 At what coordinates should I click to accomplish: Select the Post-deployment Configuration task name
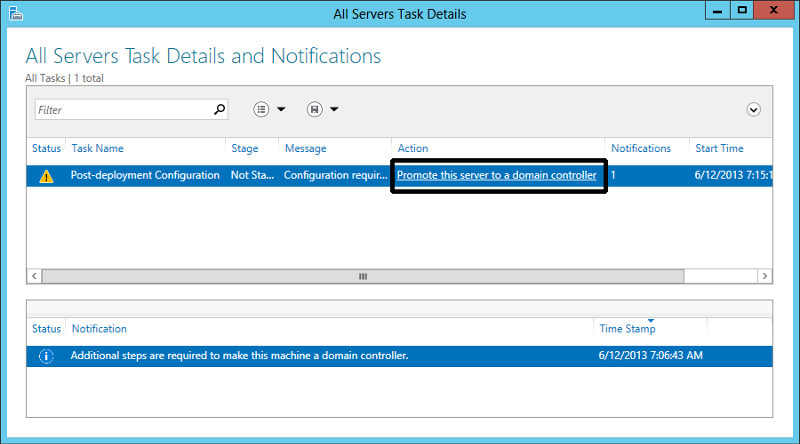[145, 175]
